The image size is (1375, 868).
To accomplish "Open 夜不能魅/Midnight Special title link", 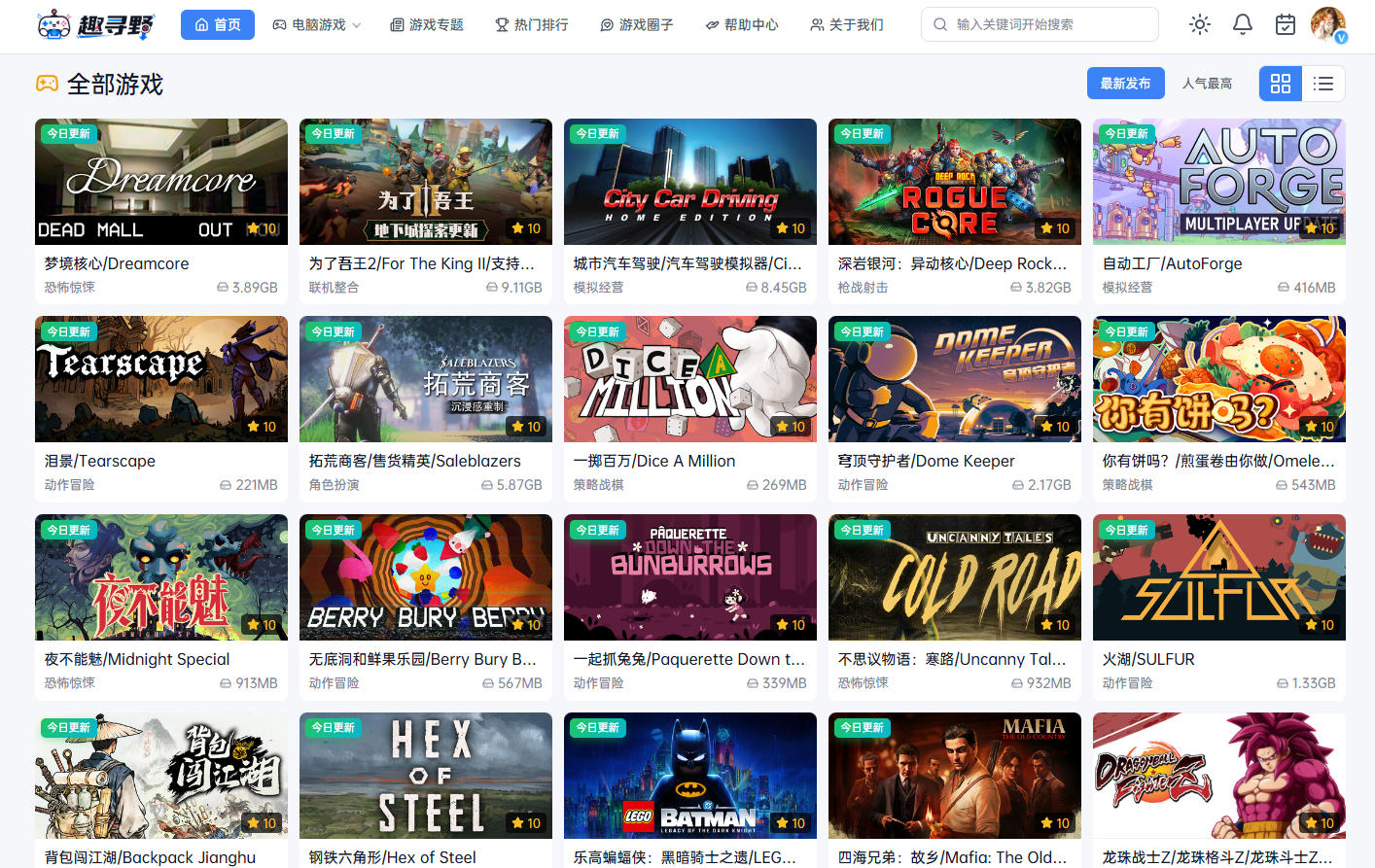I will coord(137,659).
